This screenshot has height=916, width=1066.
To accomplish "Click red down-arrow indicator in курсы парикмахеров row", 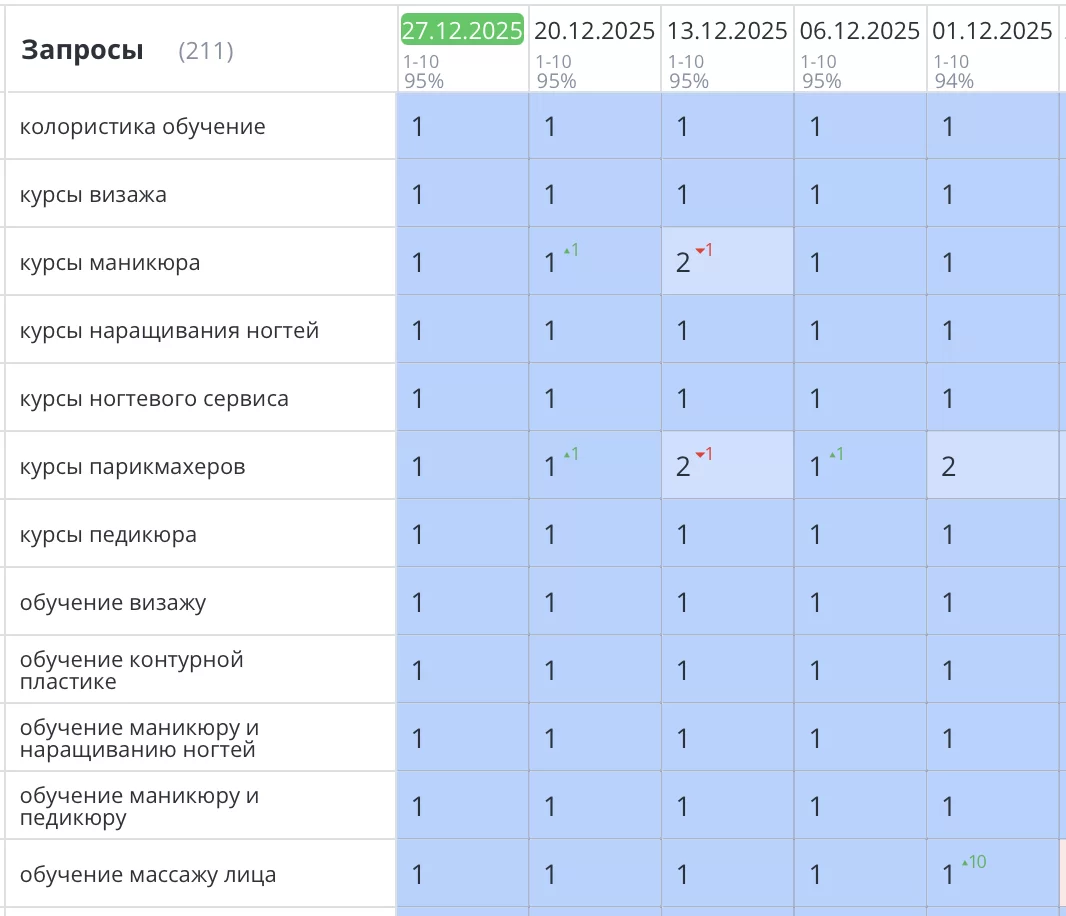I will 704,454.
